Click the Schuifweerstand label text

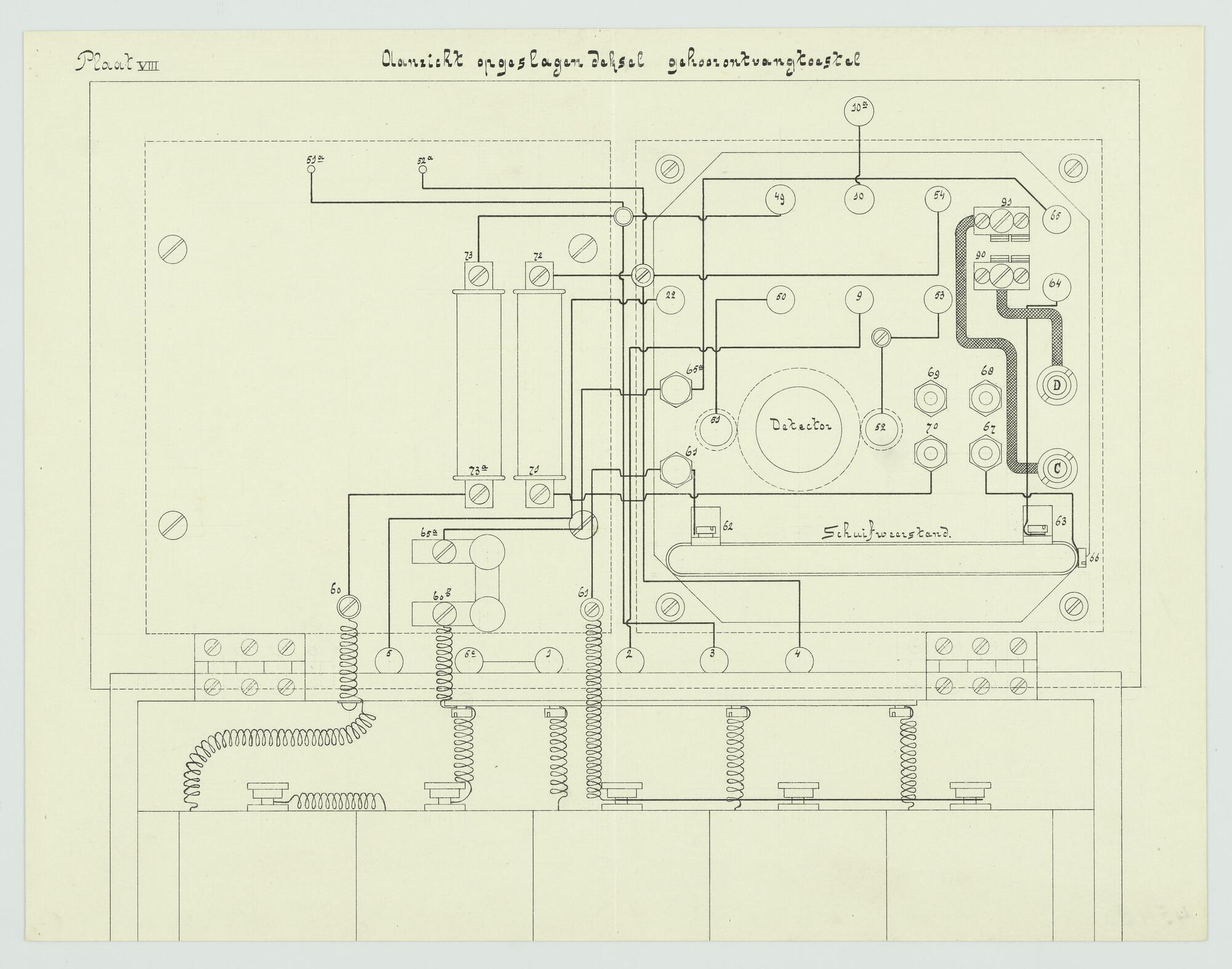887,533
